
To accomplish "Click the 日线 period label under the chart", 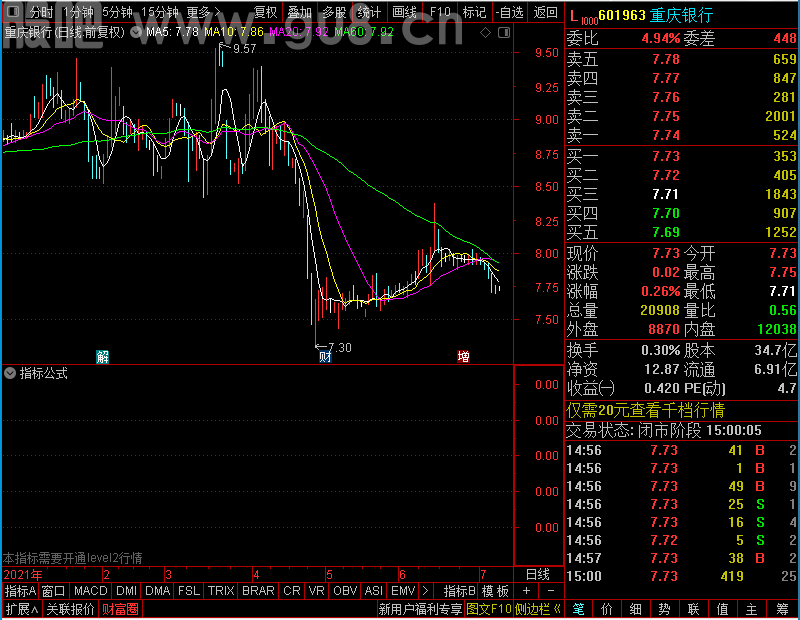I will coord(538,575).
